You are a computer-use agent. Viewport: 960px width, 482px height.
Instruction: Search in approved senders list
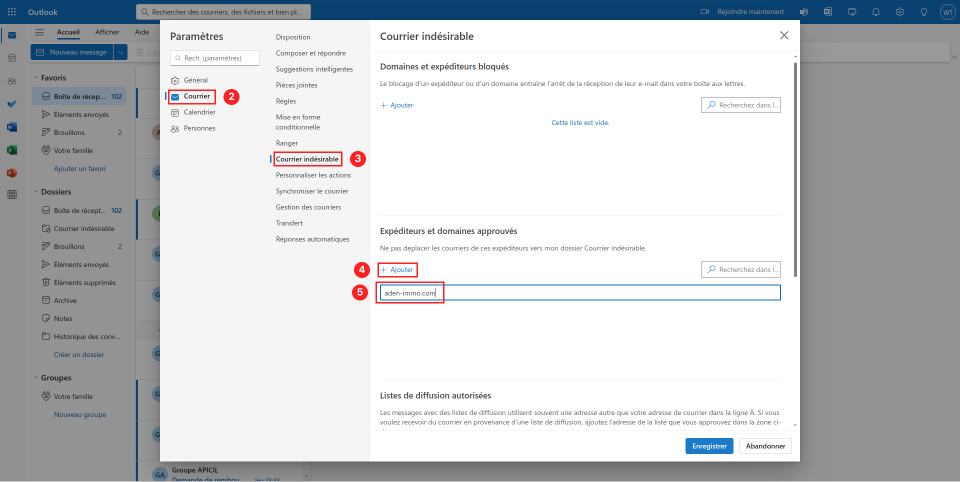pos(741,269)
